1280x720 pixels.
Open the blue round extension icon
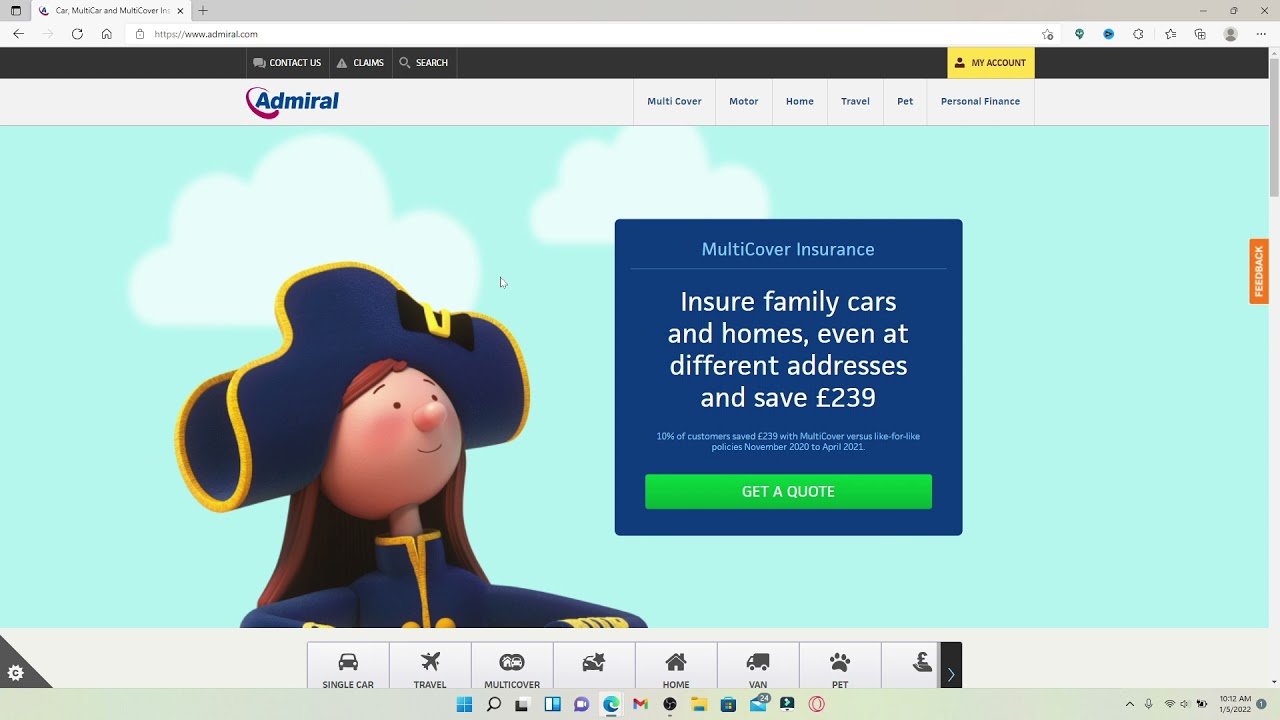1108,34
